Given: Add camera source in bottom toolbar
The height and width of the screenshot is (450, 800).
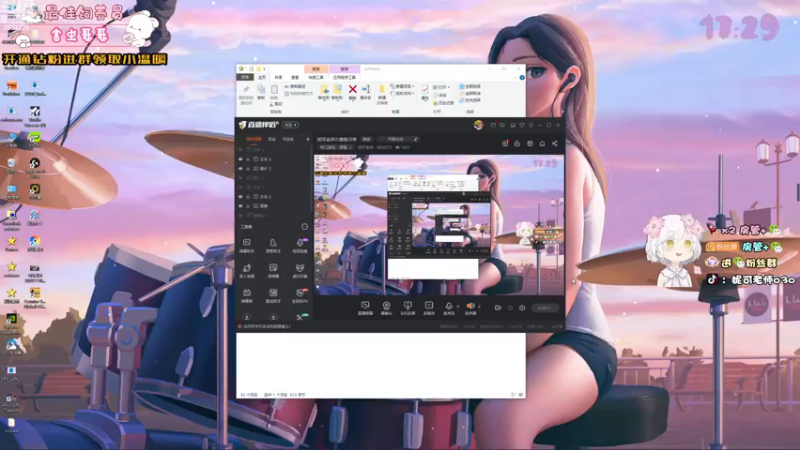Looking at the screenshot, I should coord(386,306).
